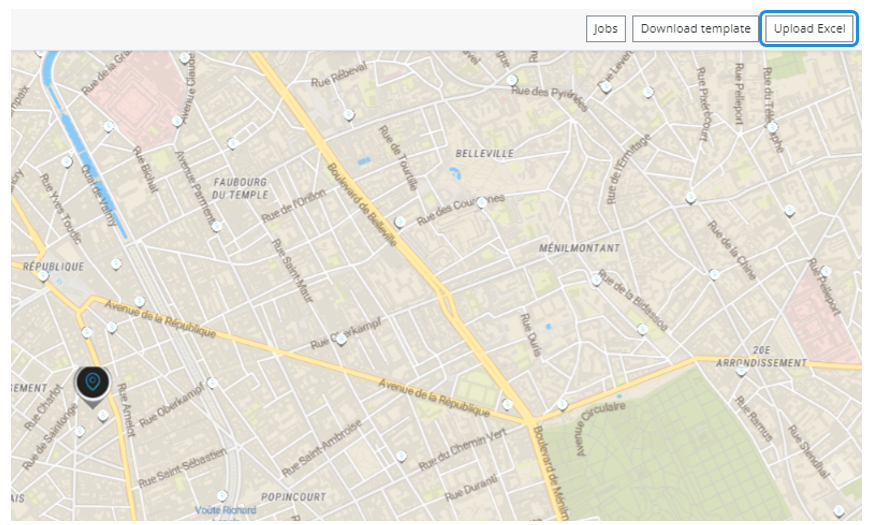The height and width of the screenshot is (525, 872).
Task: Click the MÉNILMONTANT district label
Action: pyautogui.click(x=579, y=248)
